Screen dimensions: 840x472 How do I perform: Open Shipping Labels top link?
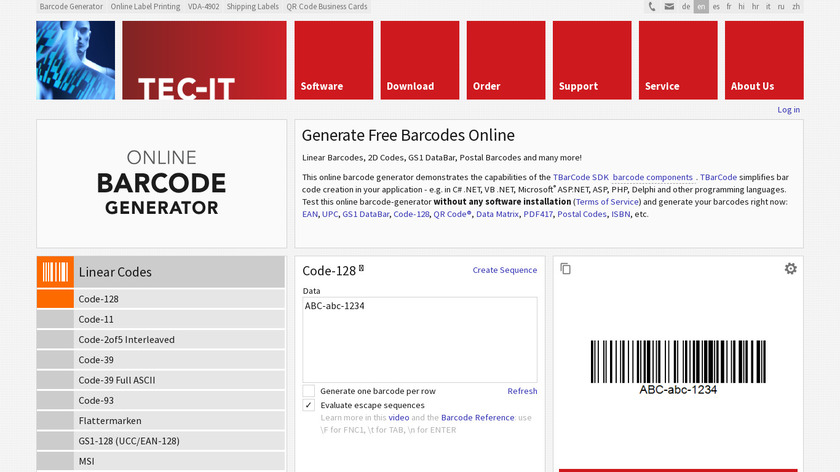(252, 6)
